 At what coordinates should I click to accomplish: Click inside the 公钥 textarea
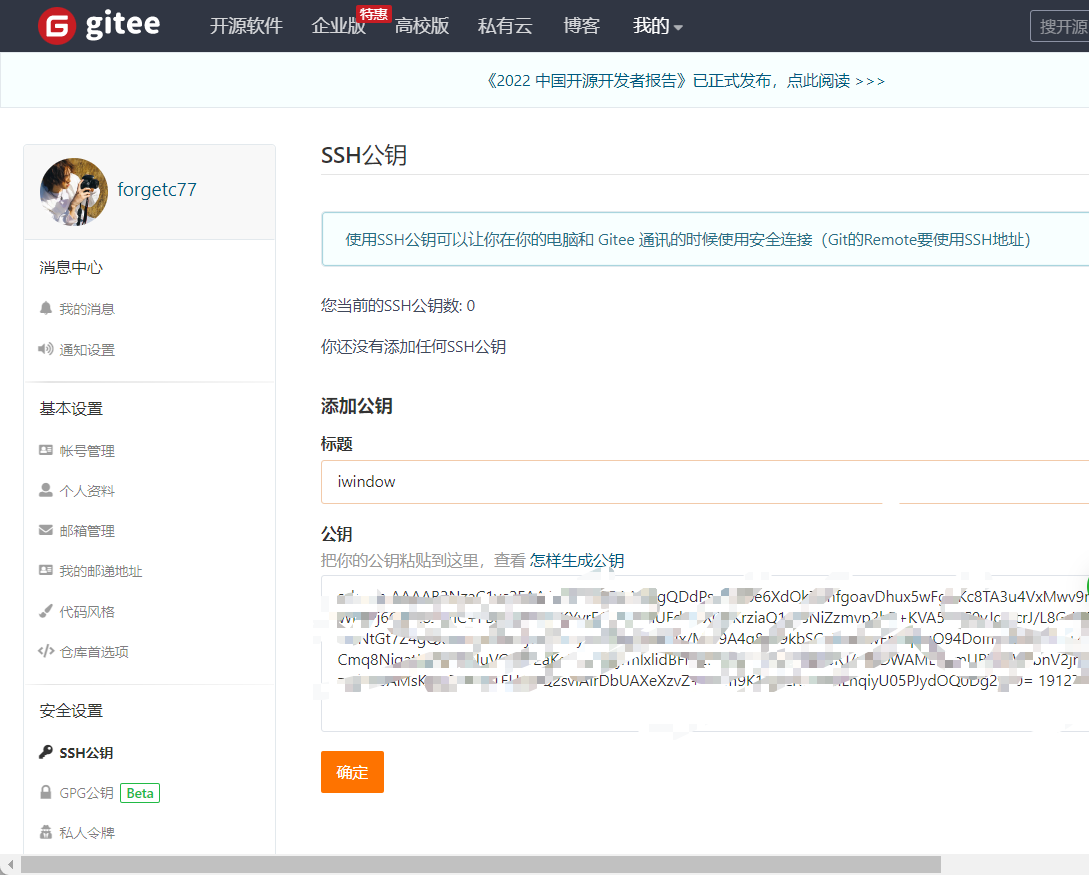(x=705, y=653)
